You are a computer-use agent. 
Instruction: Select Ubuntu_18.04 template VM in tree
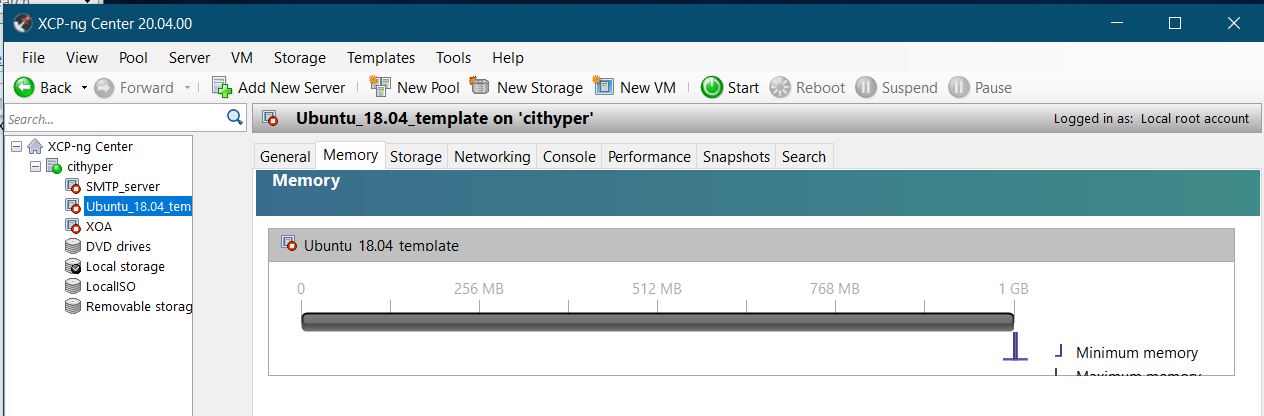138,207
